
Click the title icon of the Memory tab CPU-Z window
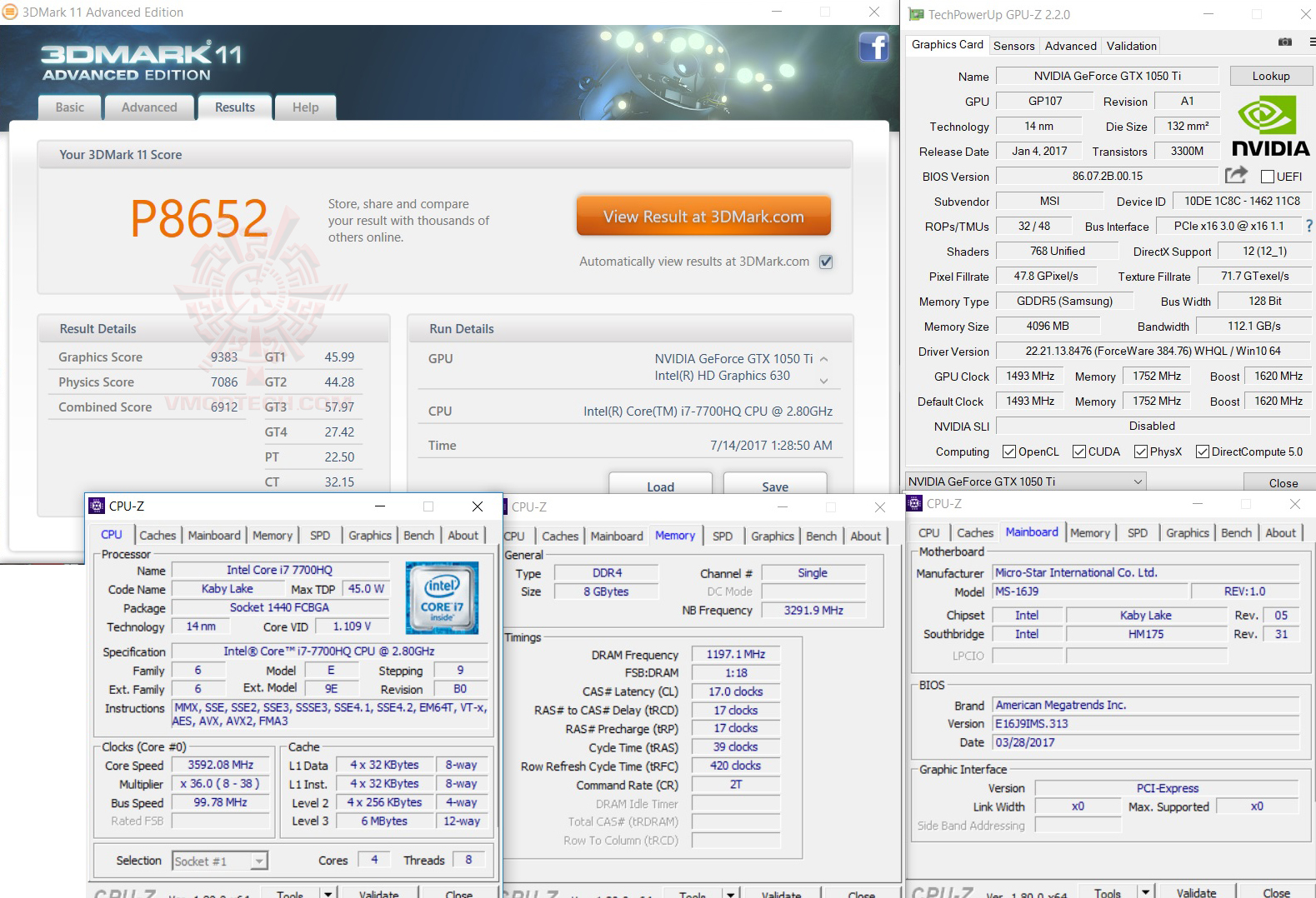505,506
